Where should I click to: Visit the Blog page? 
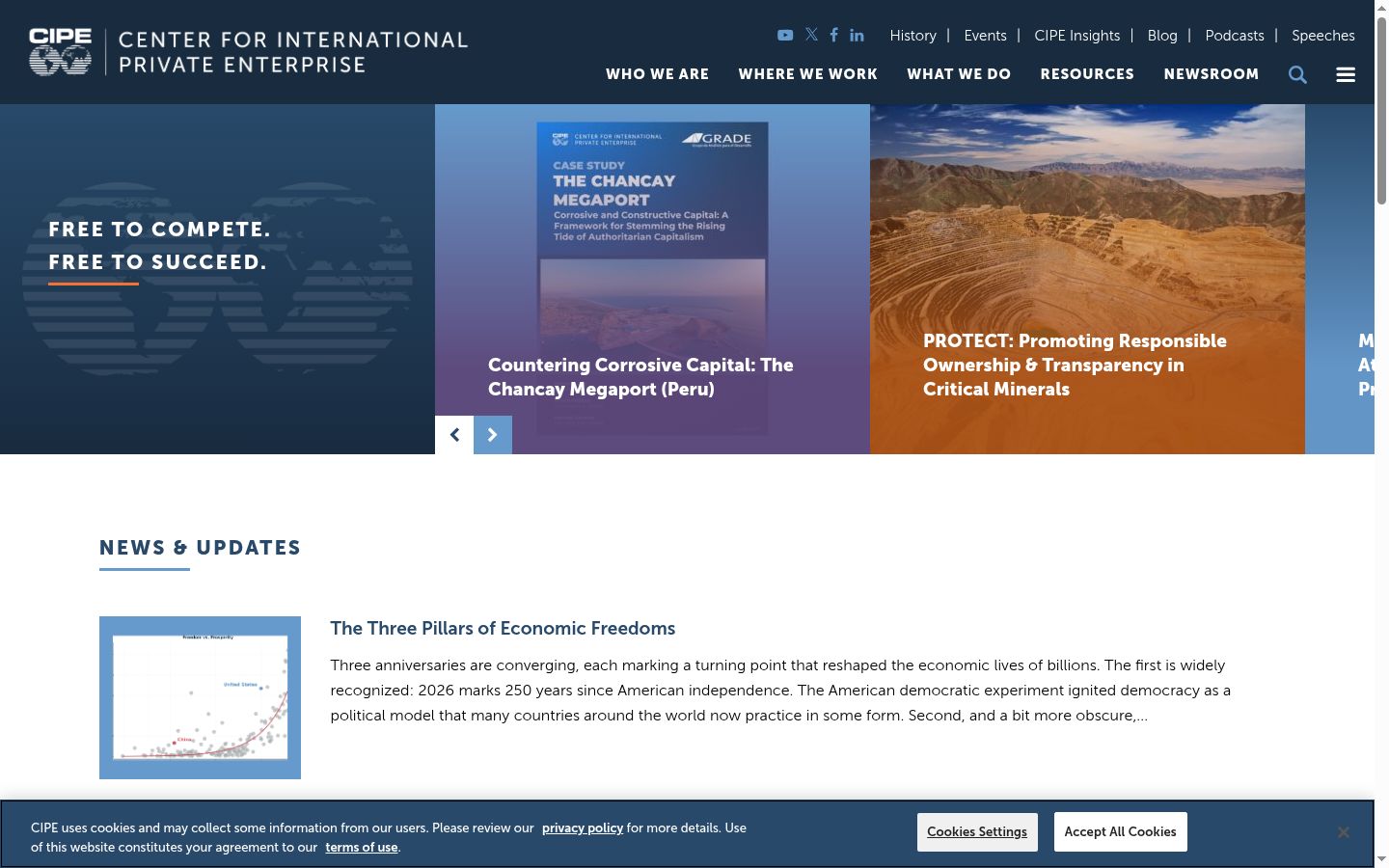click(x=1162, y=36)
